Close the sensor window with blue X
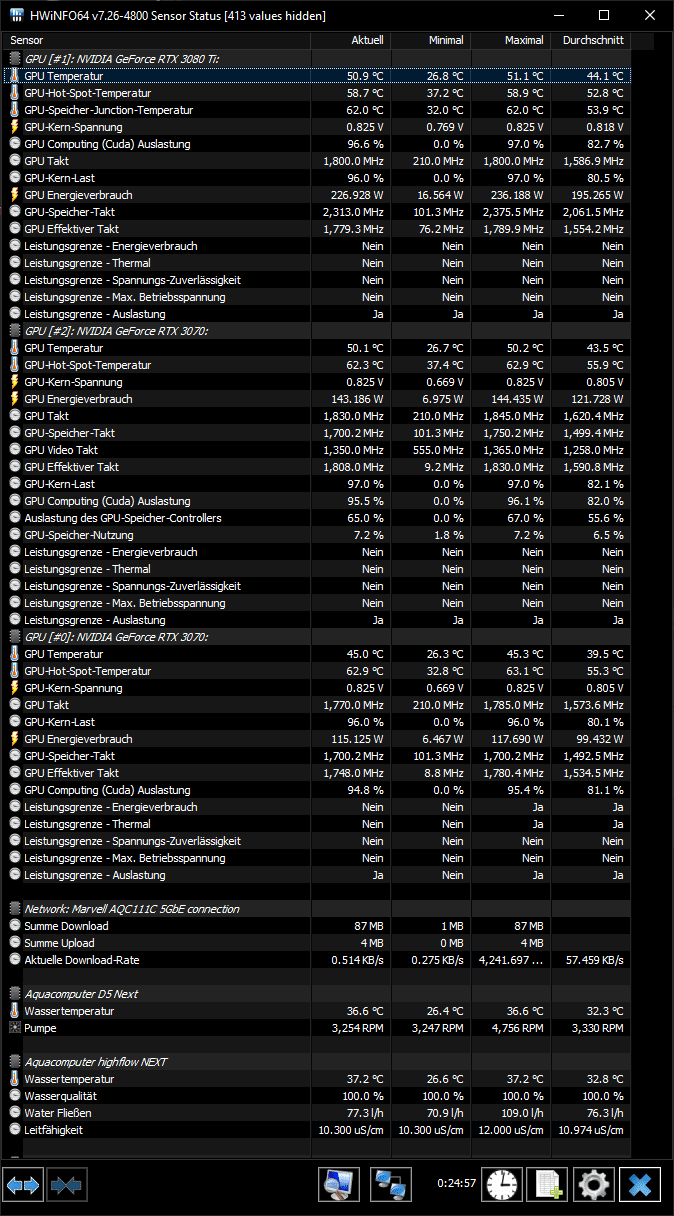Viewport: 674px width, 1216px height. [x=640, y=1185]
